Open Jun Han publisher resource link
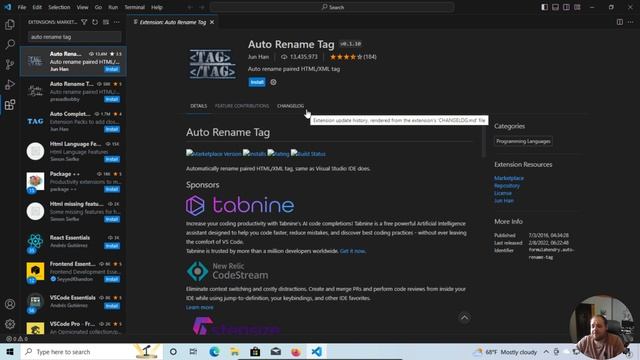 [504, 200]
